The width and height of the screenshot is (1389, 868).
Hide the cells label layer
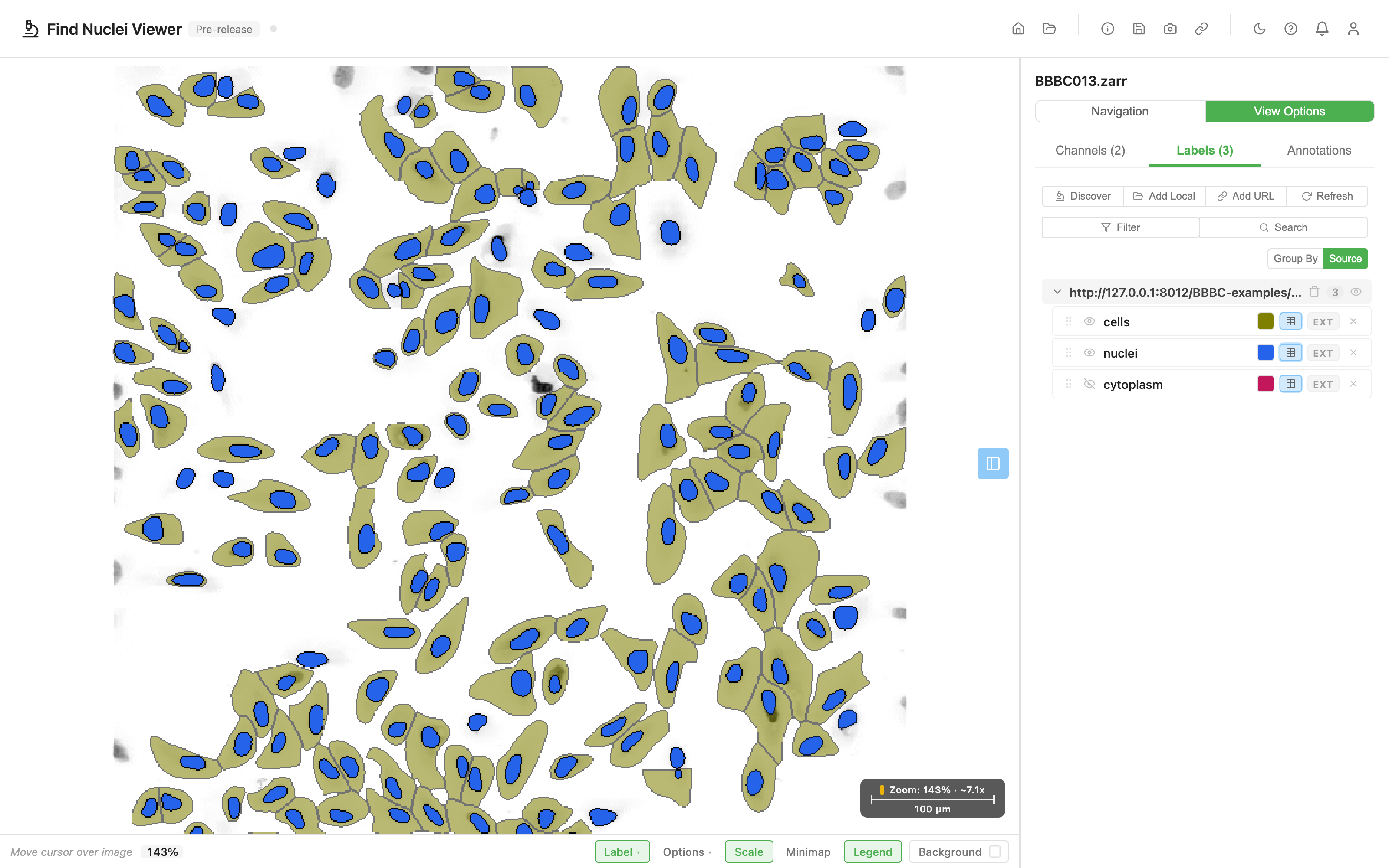(x=1089, y=322)
